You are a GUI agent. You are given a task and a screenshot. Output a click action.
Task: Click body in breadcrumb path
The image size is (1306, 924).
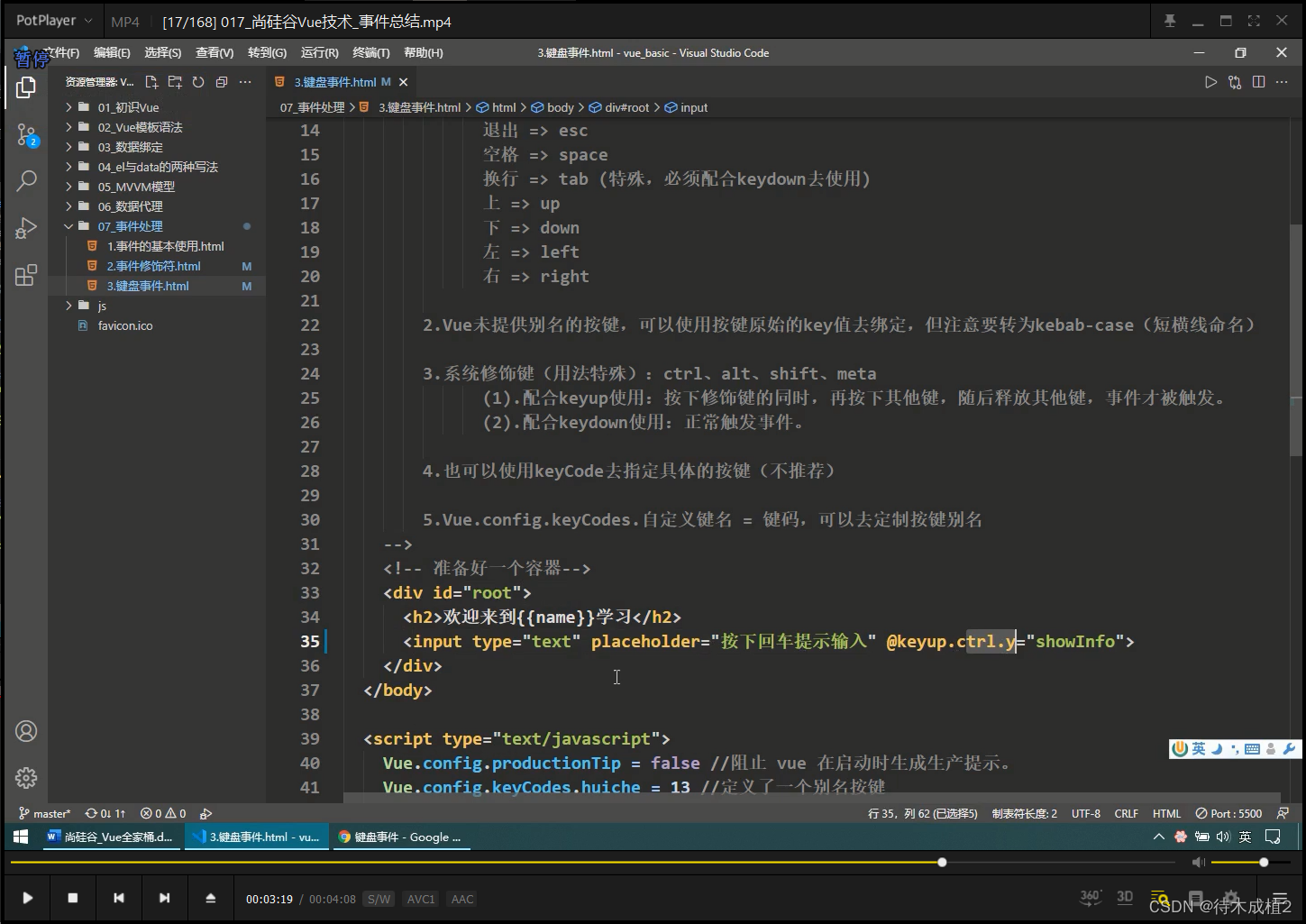coord(560,107)
